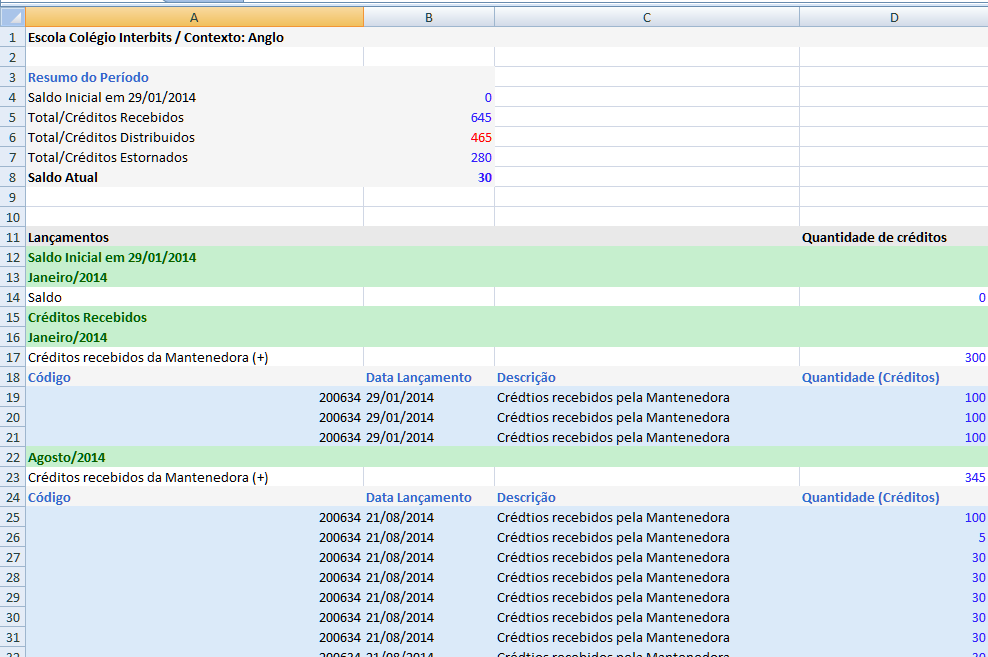Select row 22 header
The height and width of the screenshot is (657, 988).
coord(12,457)
